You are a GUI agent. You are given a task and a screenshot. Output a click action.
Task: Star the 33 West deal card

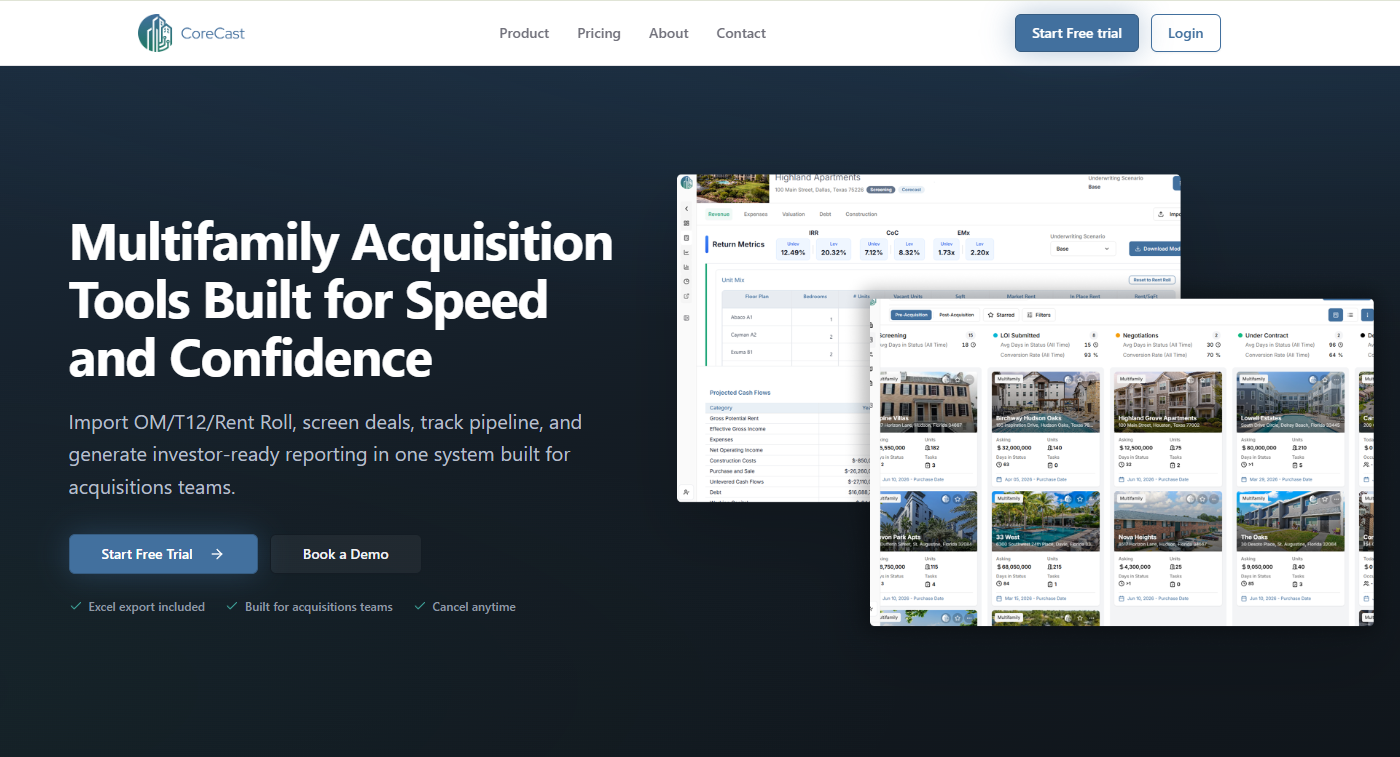pos(1080,499)
